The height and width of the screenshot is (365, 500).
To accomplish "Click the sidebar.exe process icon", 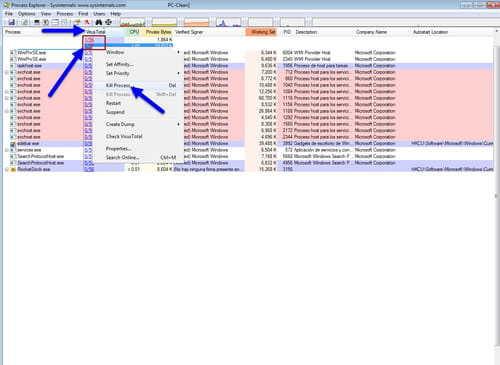I will 13,144.
